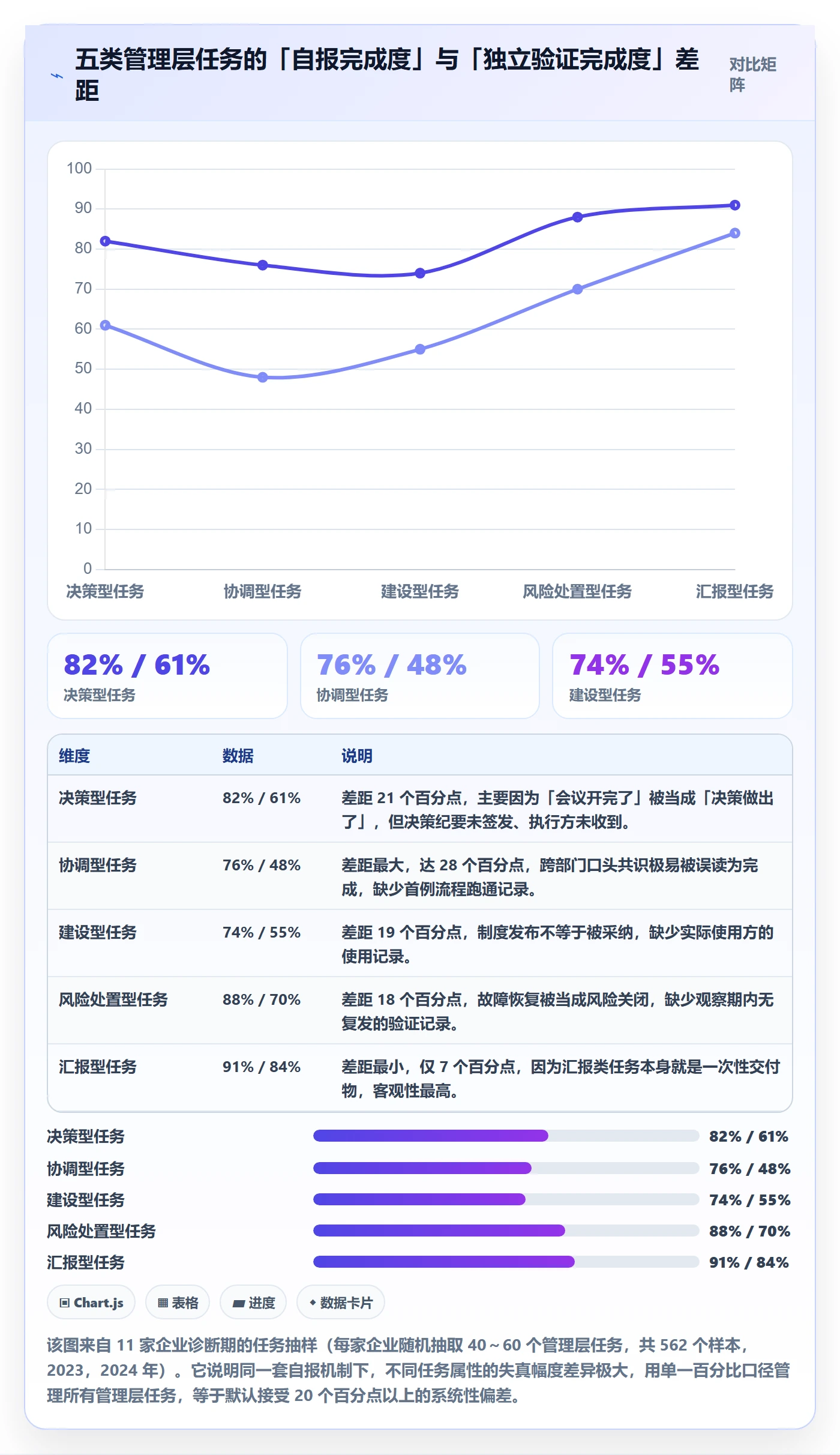This screenshot has height=1455, width=840.
Task: Click the 协调型任务 progress bar
Action: 506,1168
